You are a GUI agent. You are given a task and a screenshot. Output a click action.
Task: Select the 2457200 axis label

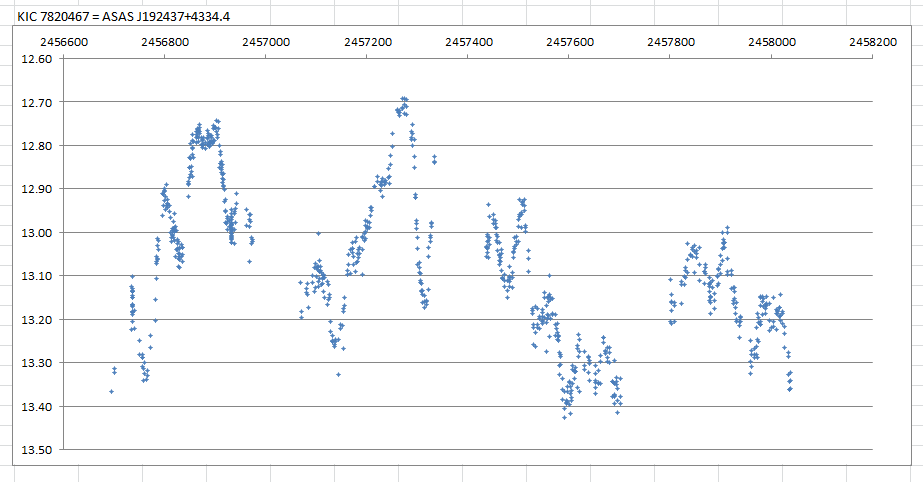367,43
